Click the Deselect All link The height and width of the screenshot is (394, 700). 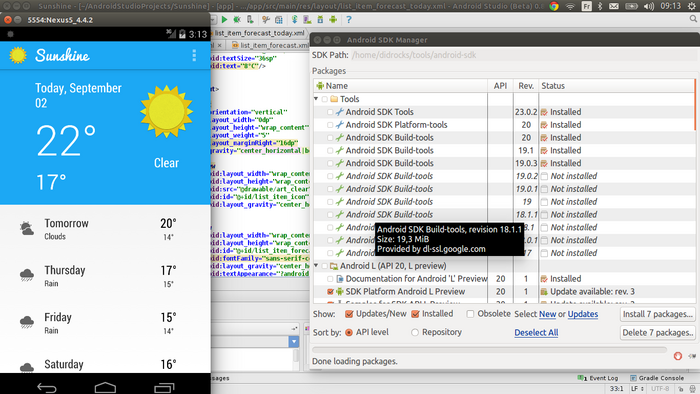point(536,332)
